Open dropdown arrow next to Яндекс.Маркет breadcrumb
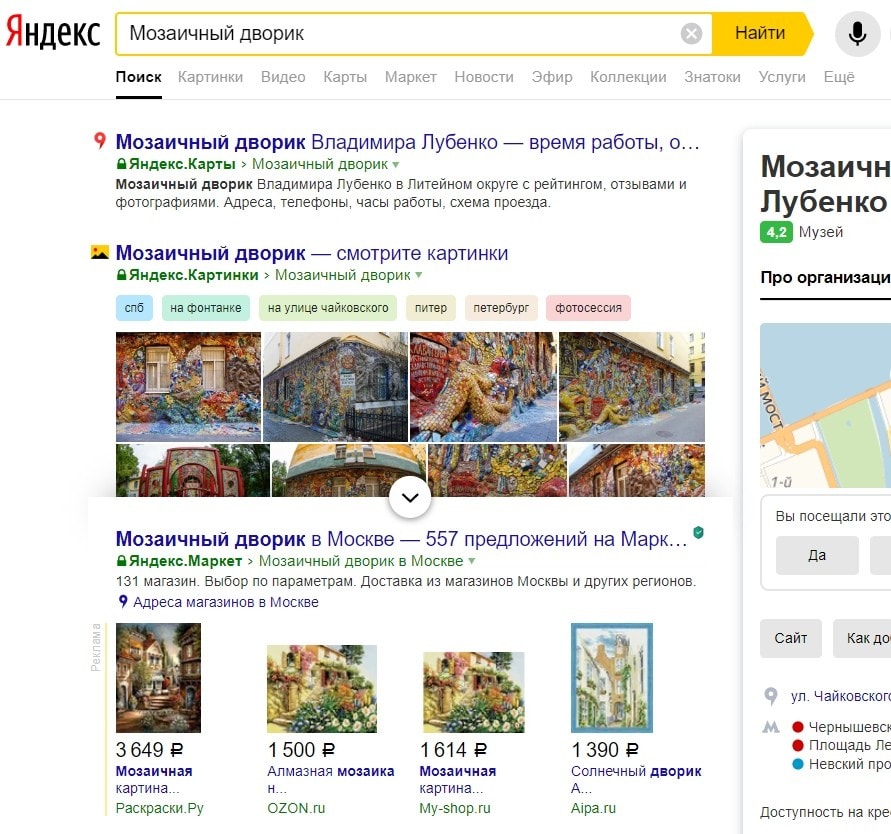The image size is (891, 834). 472,561
